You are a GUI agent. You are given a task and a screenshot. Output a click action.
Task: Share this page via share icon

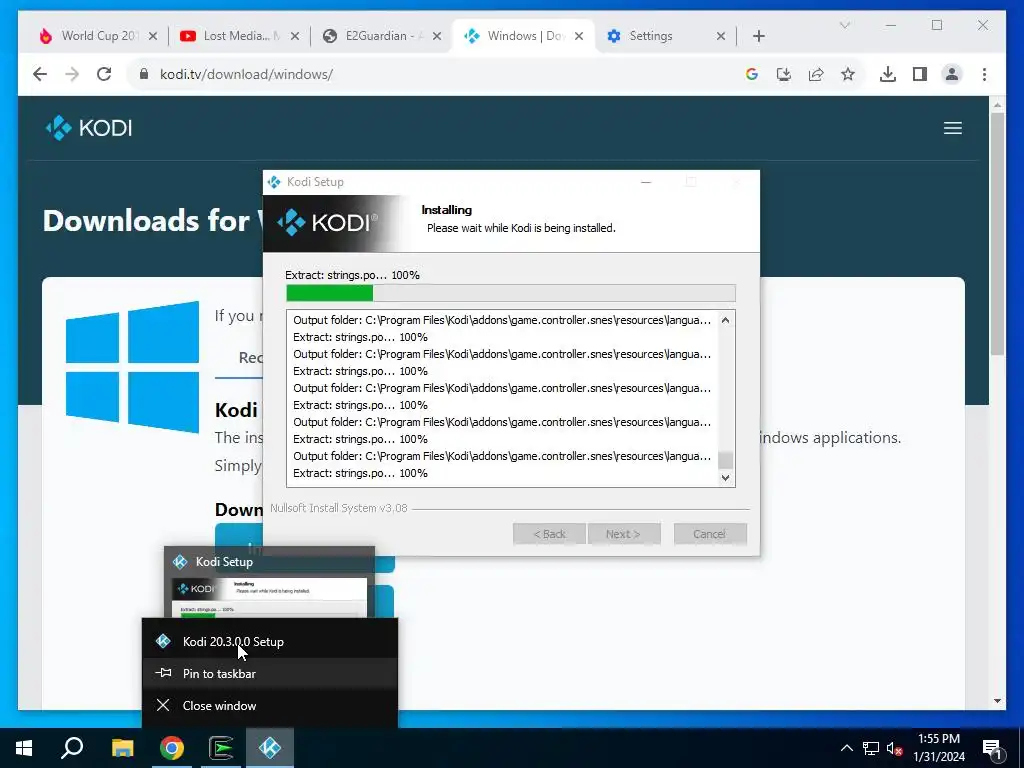pos(816,74)
